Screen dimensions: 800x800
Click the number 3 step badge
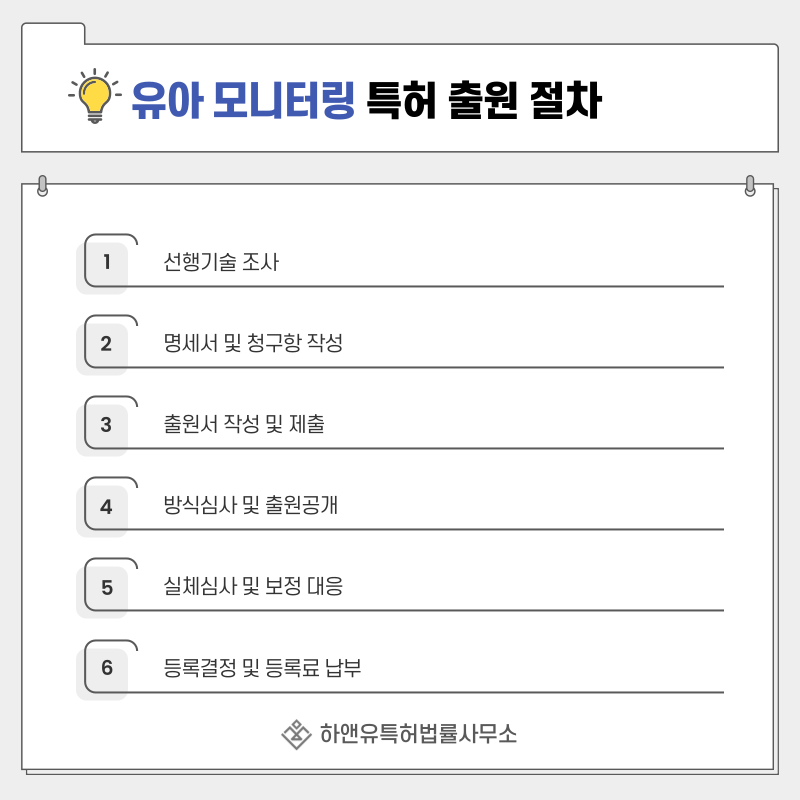106,425
